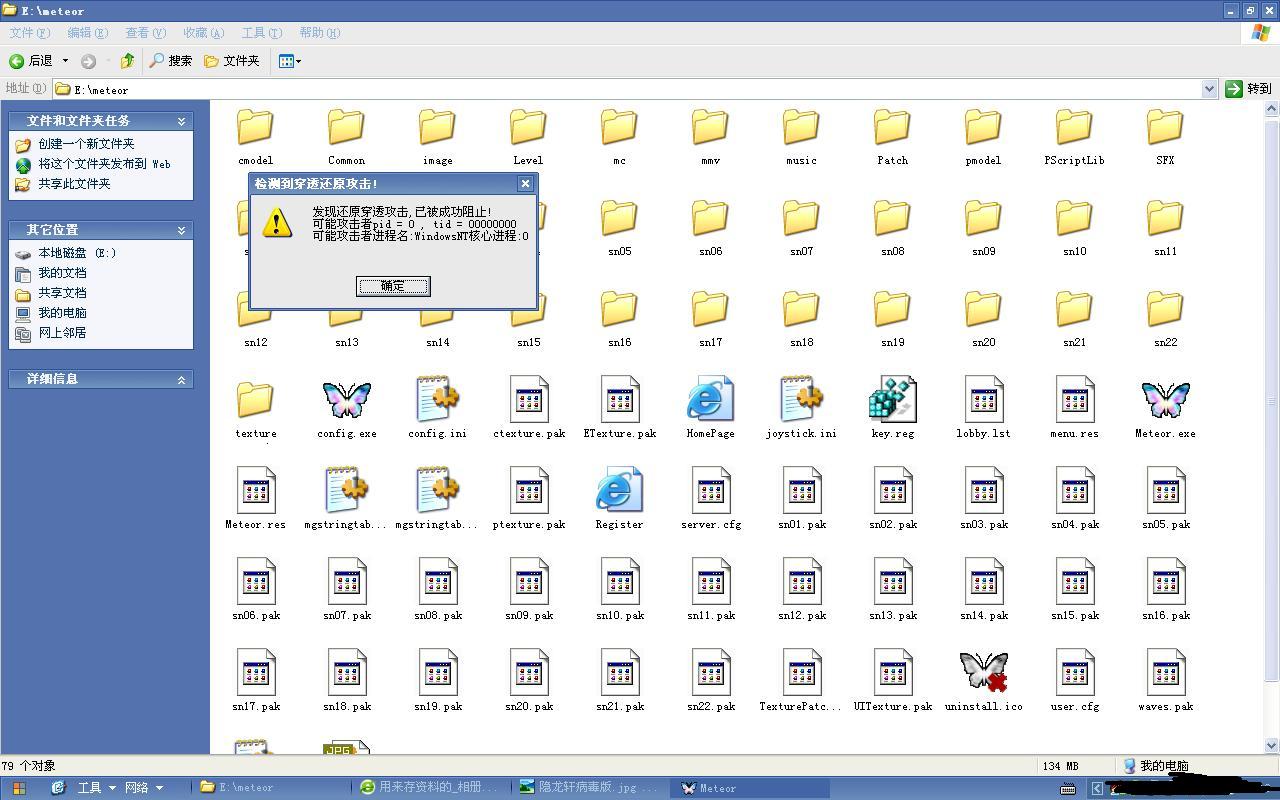
Task: Open the 编辑 menu
Action: (87, 33)
